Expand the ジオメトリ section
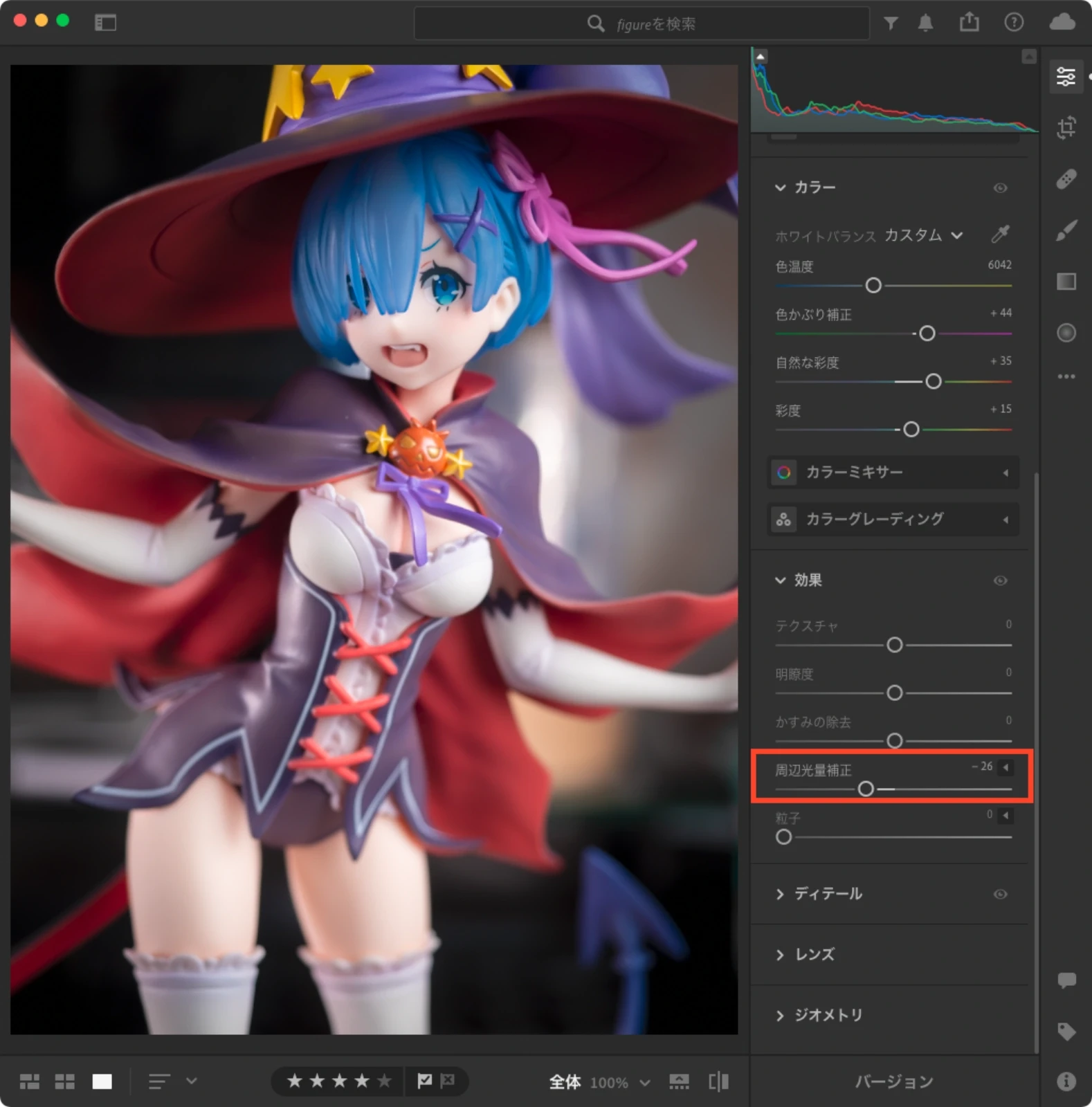 click(780, 1016)
